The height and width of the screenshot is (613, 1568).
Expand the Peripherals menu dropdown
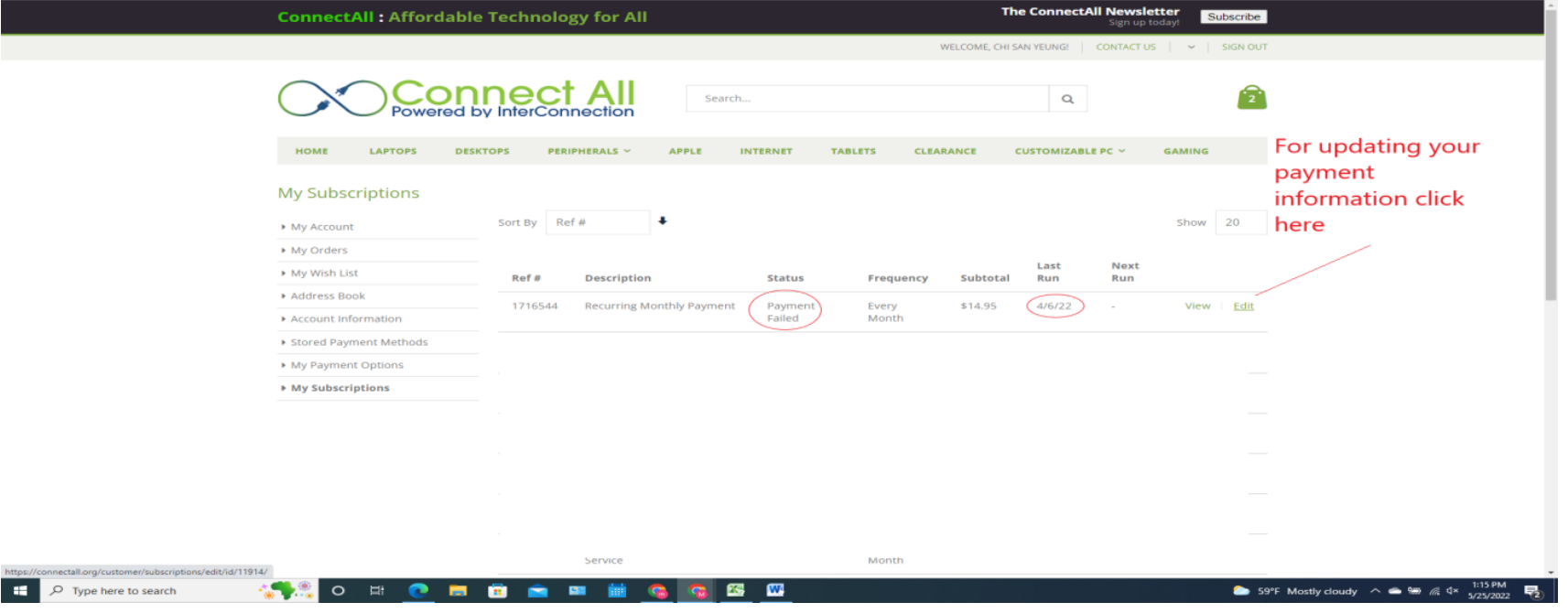(x=589, y=151)
